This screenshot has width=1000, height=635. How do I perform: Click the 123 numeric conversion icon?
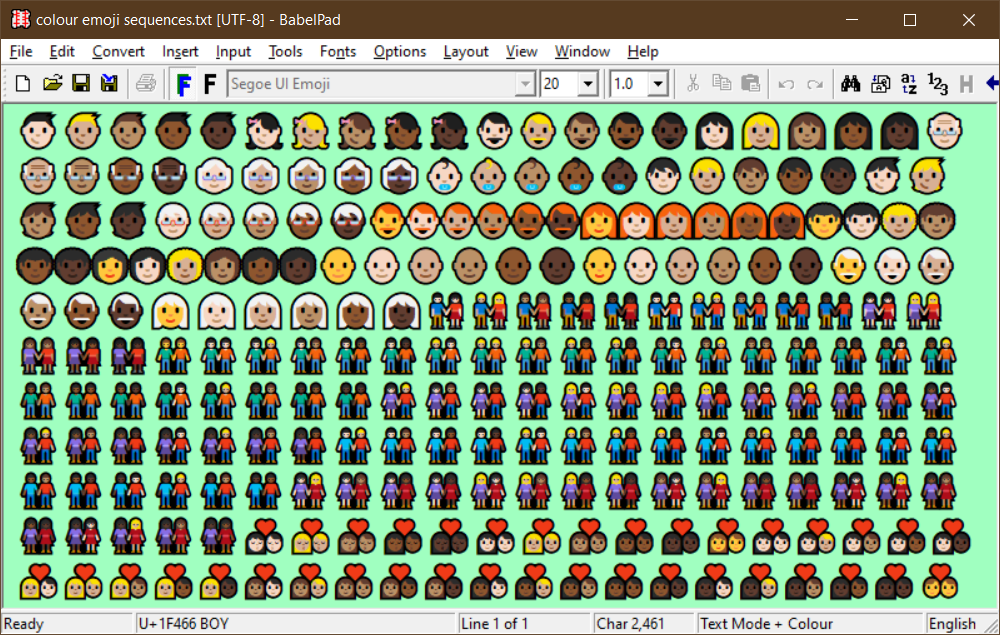coord(937,84)
